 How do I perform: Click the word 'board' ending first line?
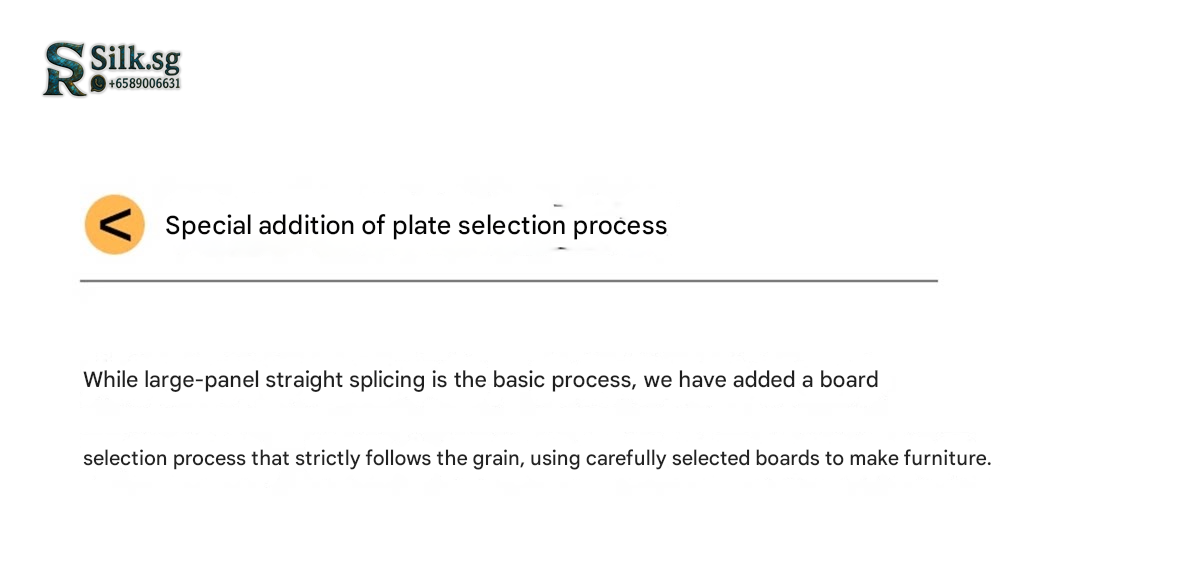tap(849, 380)
